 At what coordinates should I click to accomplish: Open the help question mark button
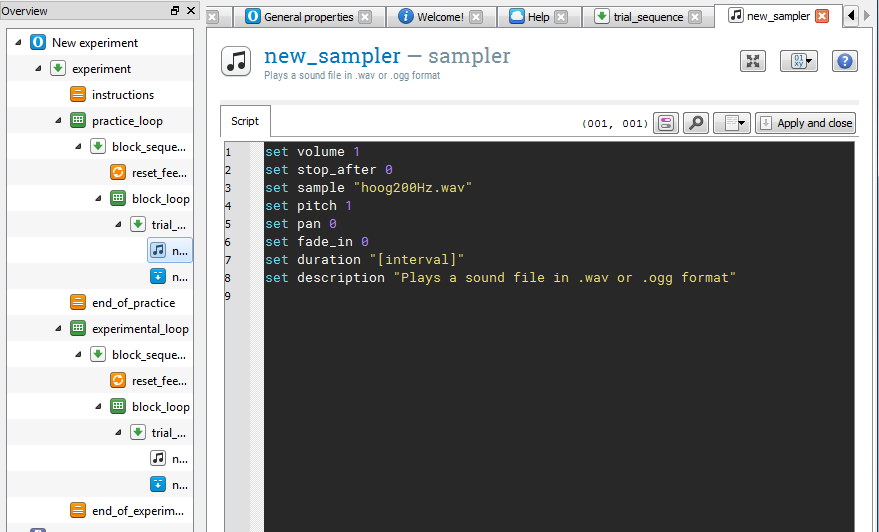(x=845, y=61)
